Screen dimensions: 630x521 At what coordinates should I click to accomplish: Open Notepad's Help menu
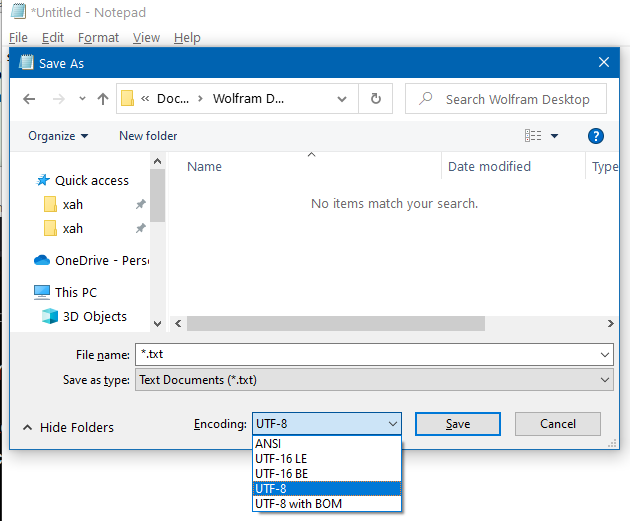[x=187, y=38]
